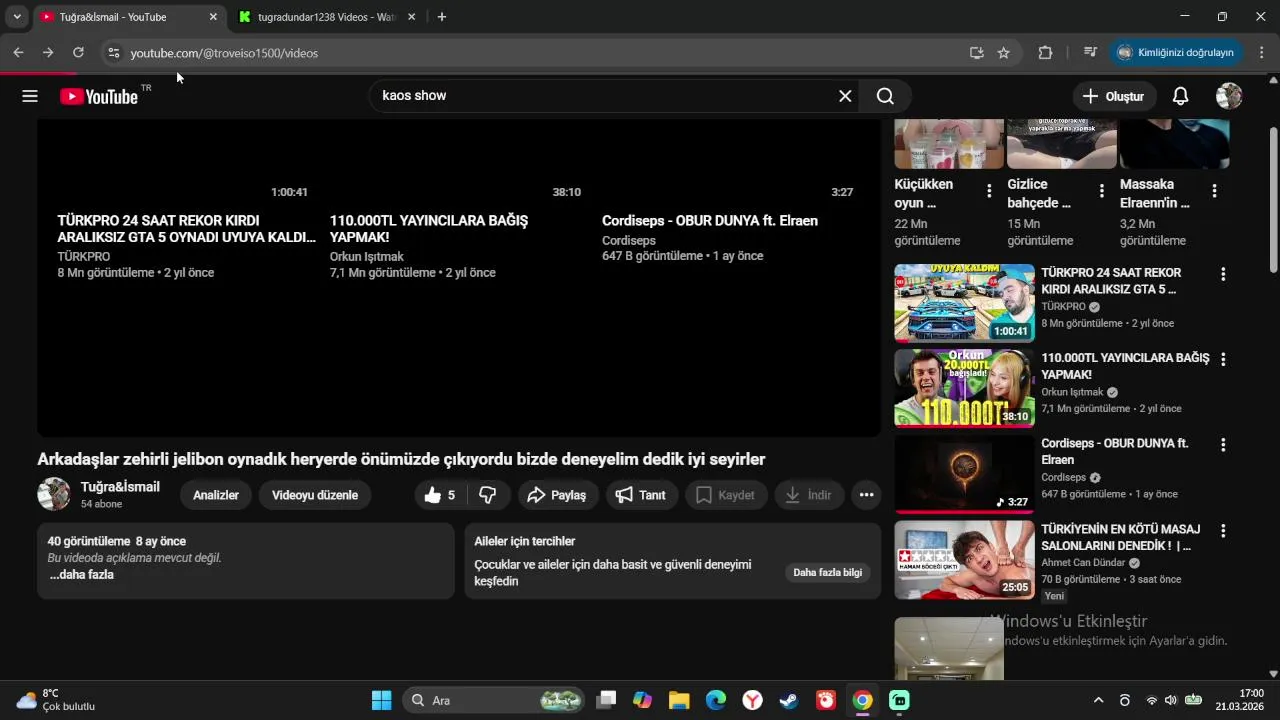Open the account avatar menu
This screenshot has height=720, width=1280.
coord(1229,96)
